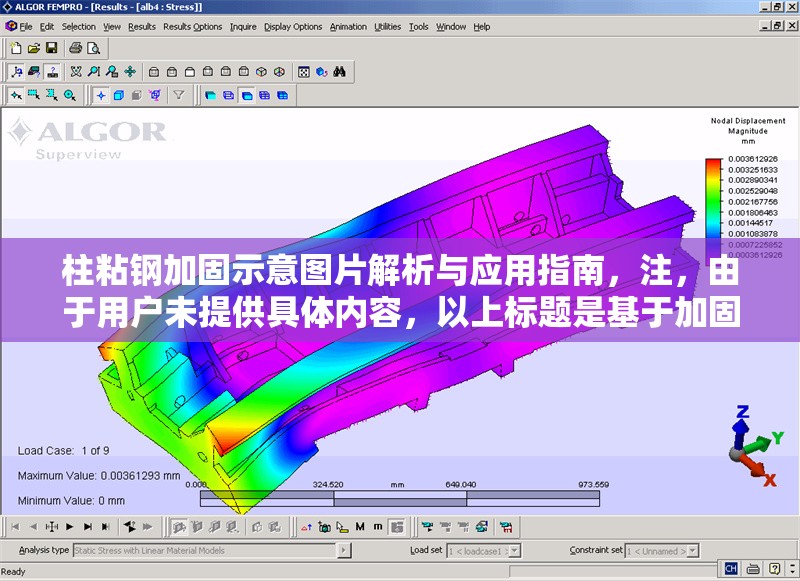Open the Animation menu

click(348, 27)
